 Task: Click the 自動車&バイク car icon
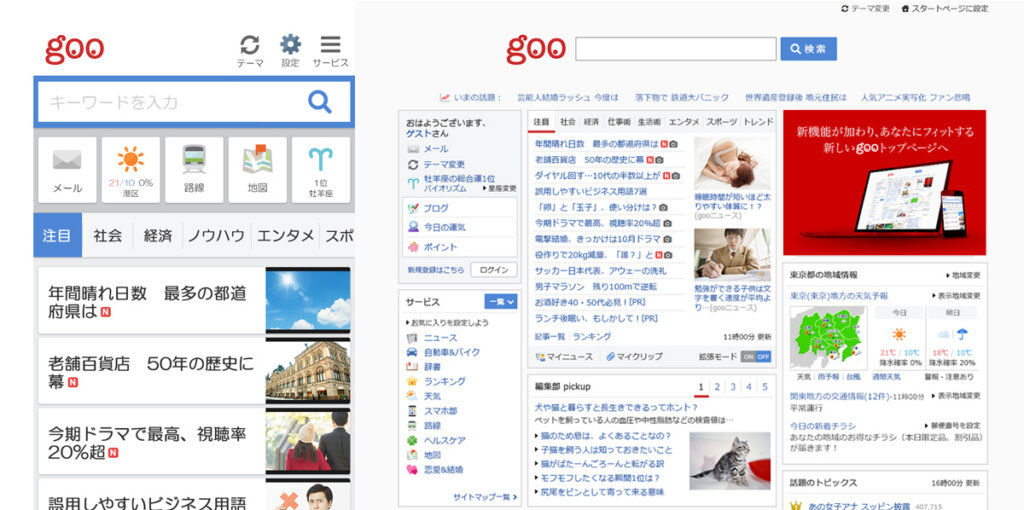[412, 352]
